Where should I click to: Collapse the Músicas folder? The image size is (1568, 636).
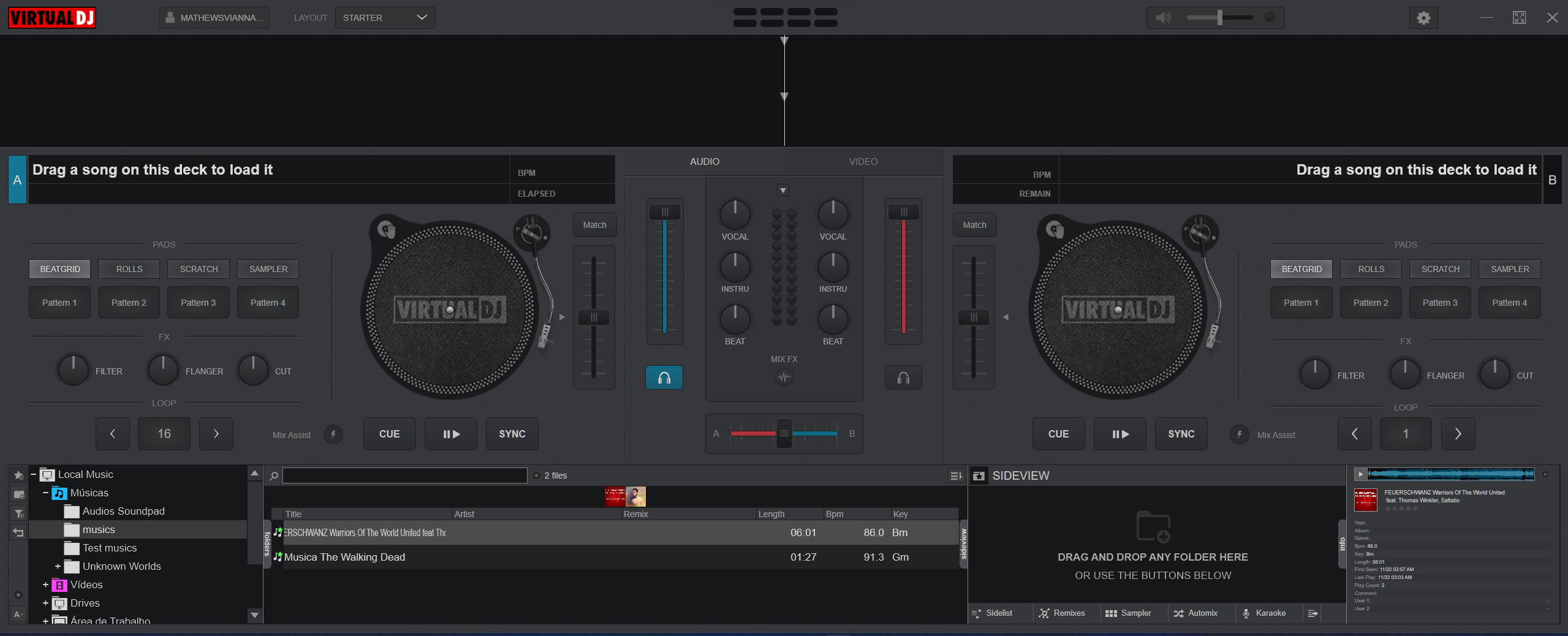click(45, 493)
